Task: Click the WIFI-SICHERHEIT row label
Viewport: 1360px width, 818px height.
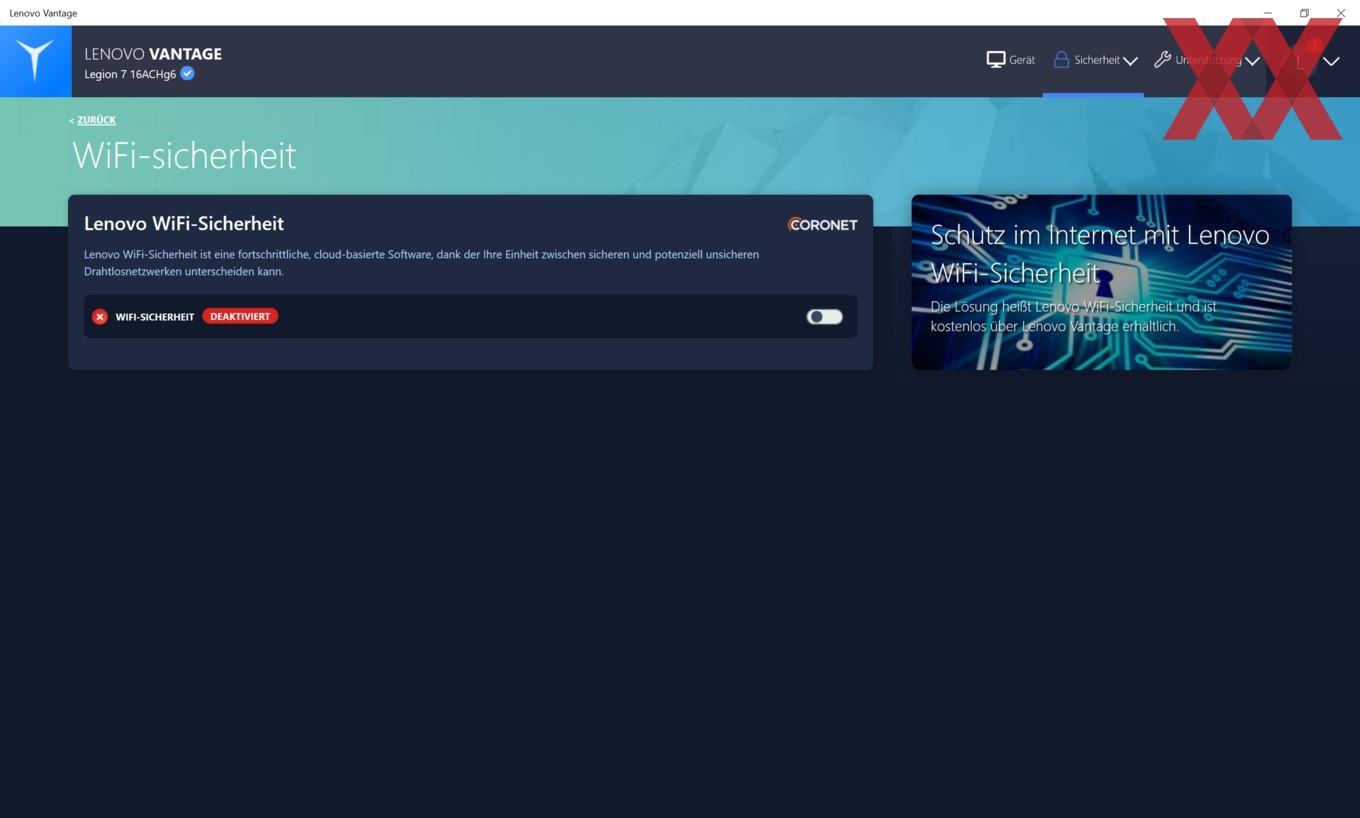Action: [155, 317]
